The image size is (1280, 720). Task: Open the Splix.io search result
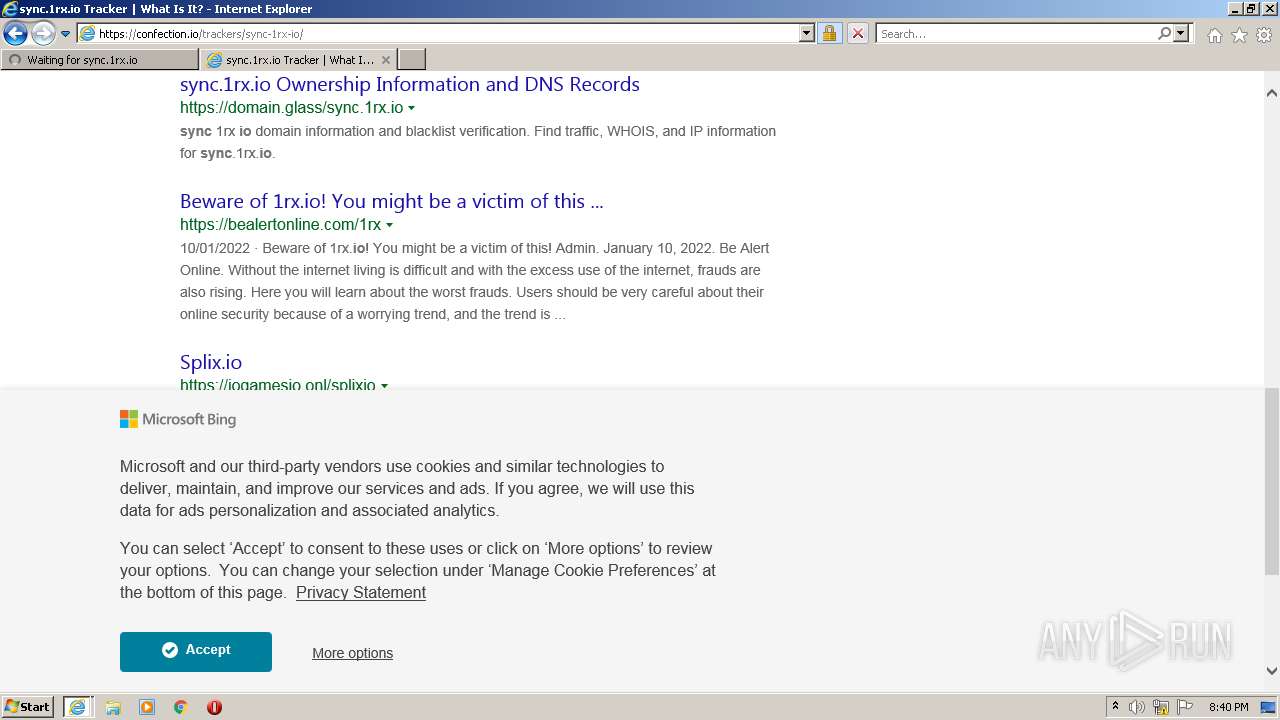[211, 362]
